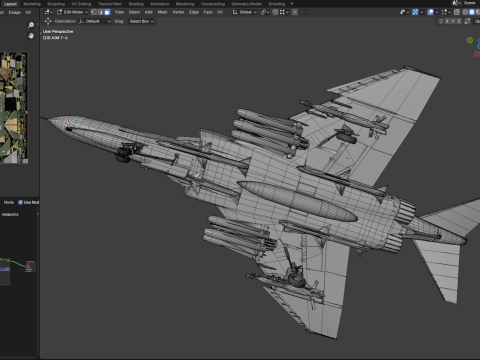Open the Image menu in image editor
The height and width of the screenshot is (360, 480).
coord(14,13)
